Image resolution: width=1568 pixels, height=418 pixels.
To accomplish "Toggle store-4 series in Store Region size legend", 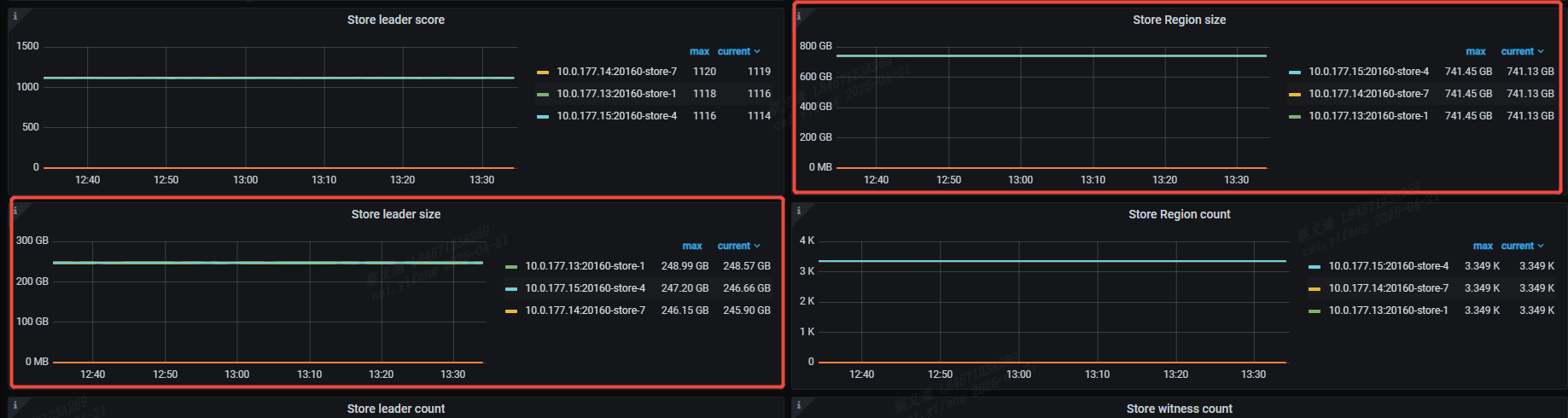I will 1368,72.
